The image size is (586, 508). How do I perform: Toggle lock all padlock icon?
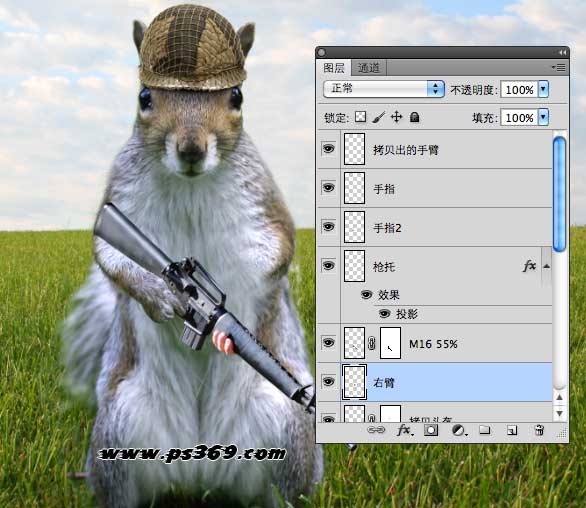414,117
